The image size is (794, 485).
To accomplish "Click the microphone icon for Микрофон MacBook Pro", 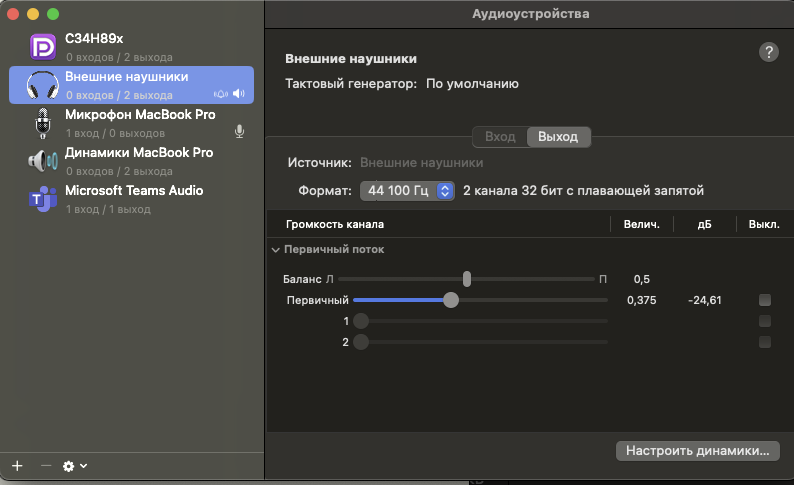I will [42, 123].
